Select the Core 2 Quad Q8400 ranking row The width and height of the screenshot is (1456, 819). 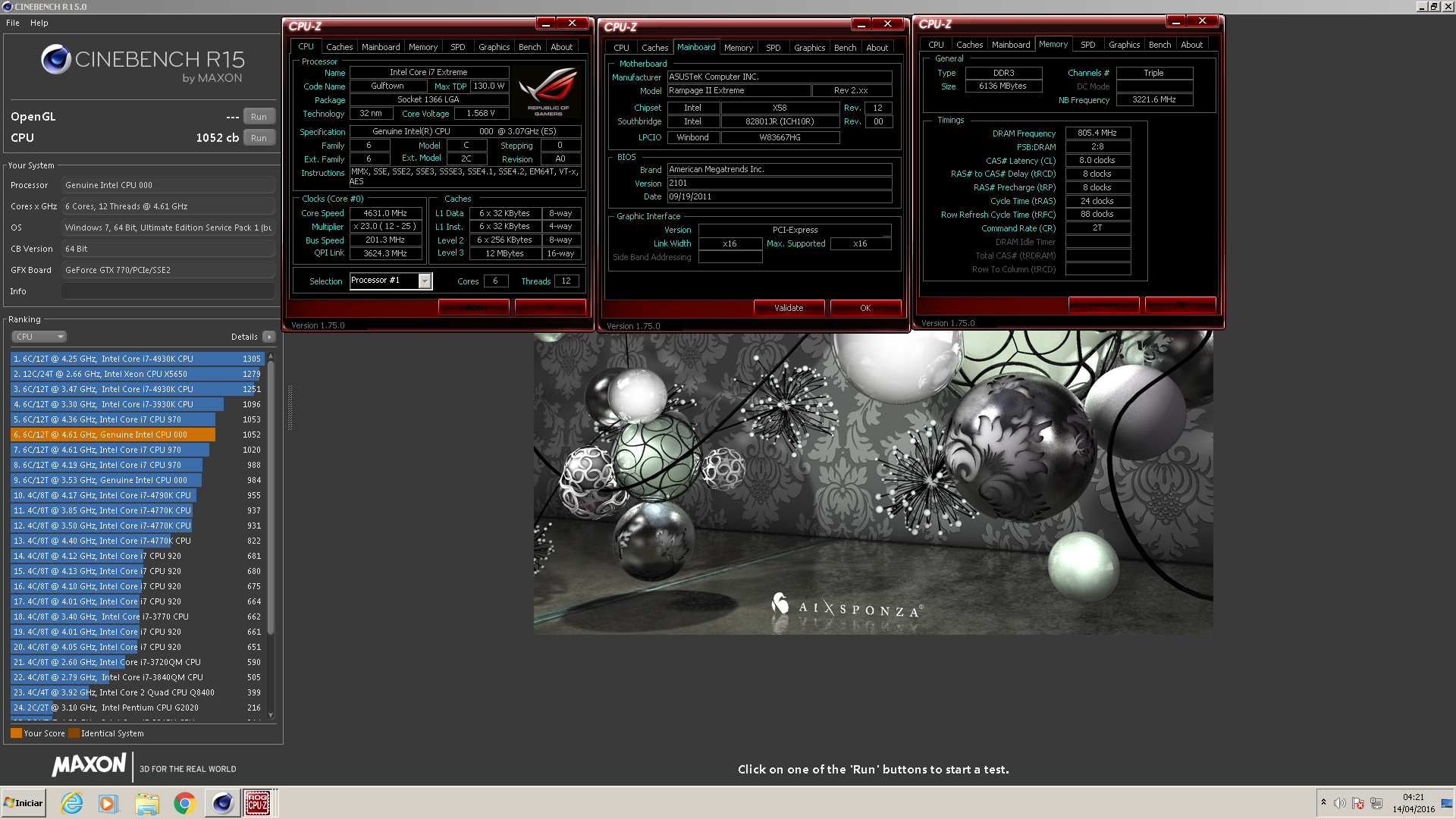[136, 692]
